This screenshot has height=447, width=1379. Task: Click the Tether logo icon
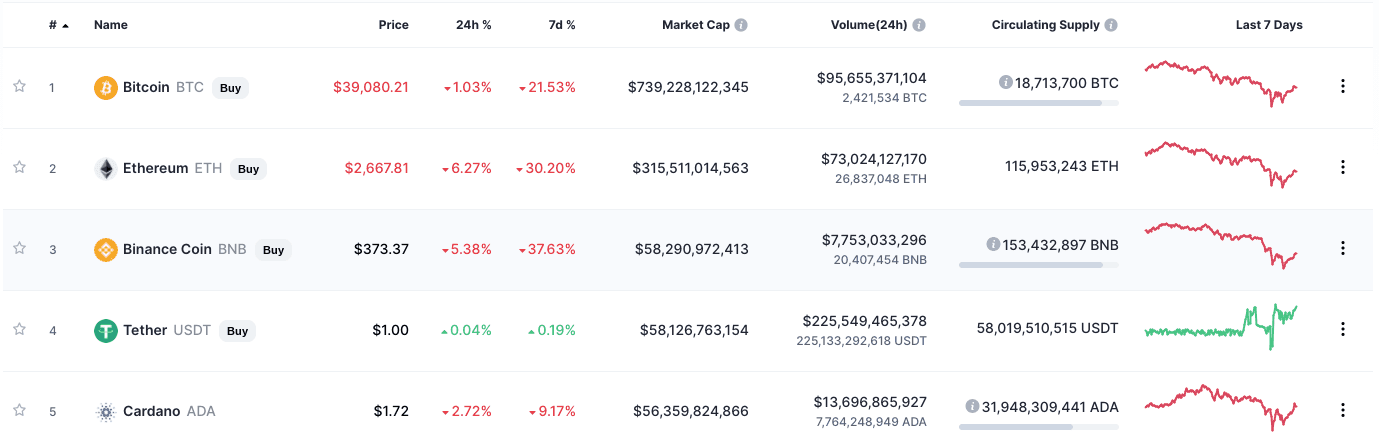click(105, 331)
